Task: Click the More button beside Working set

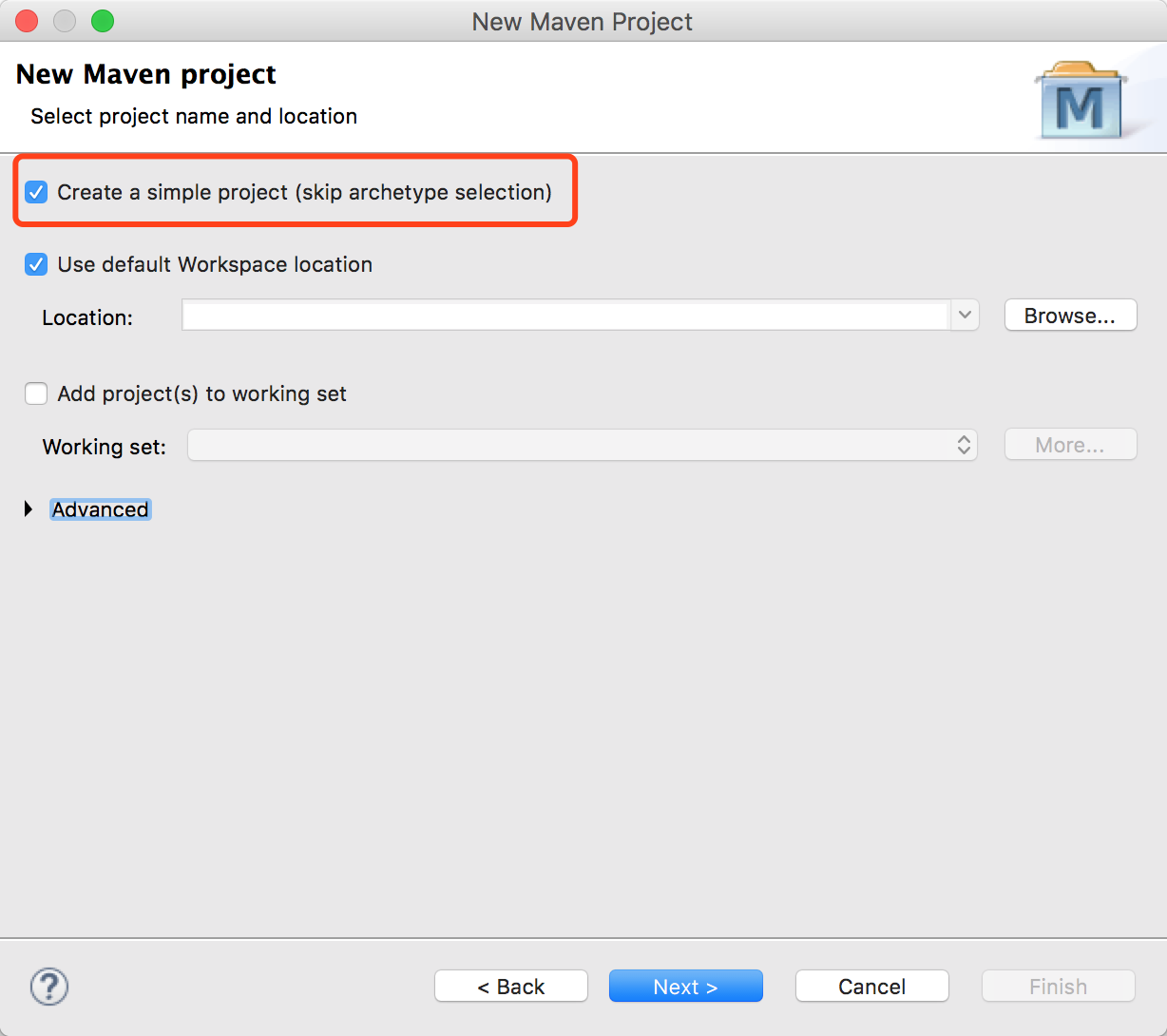Action: click(x=1070, y=444)
